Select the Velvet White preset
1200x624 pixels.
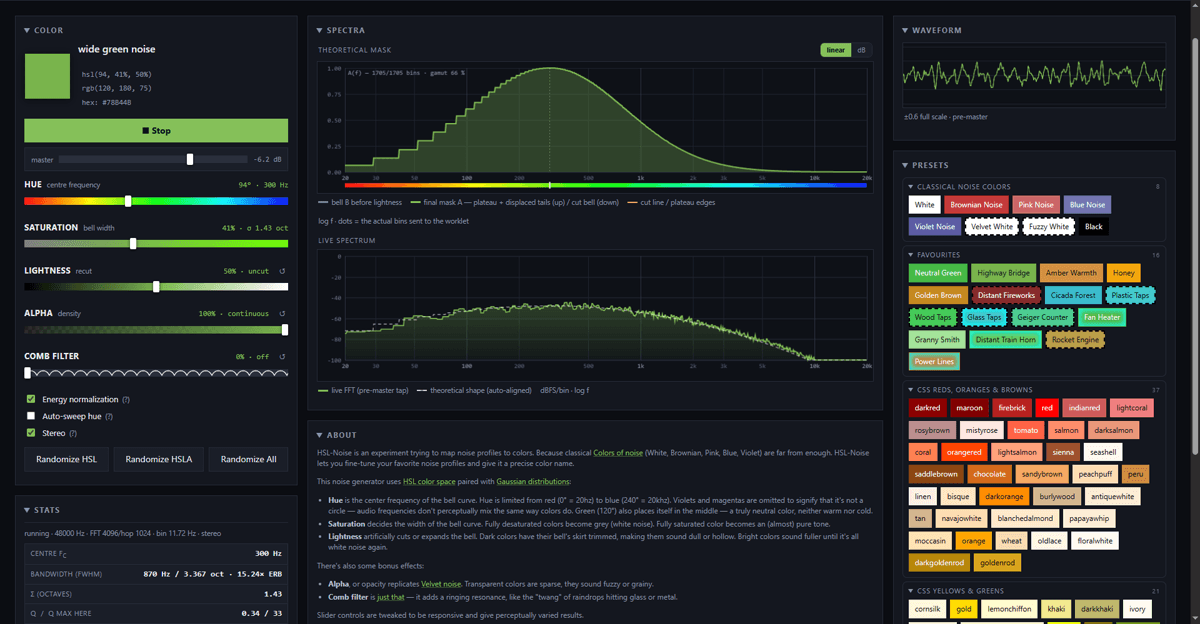990,227
